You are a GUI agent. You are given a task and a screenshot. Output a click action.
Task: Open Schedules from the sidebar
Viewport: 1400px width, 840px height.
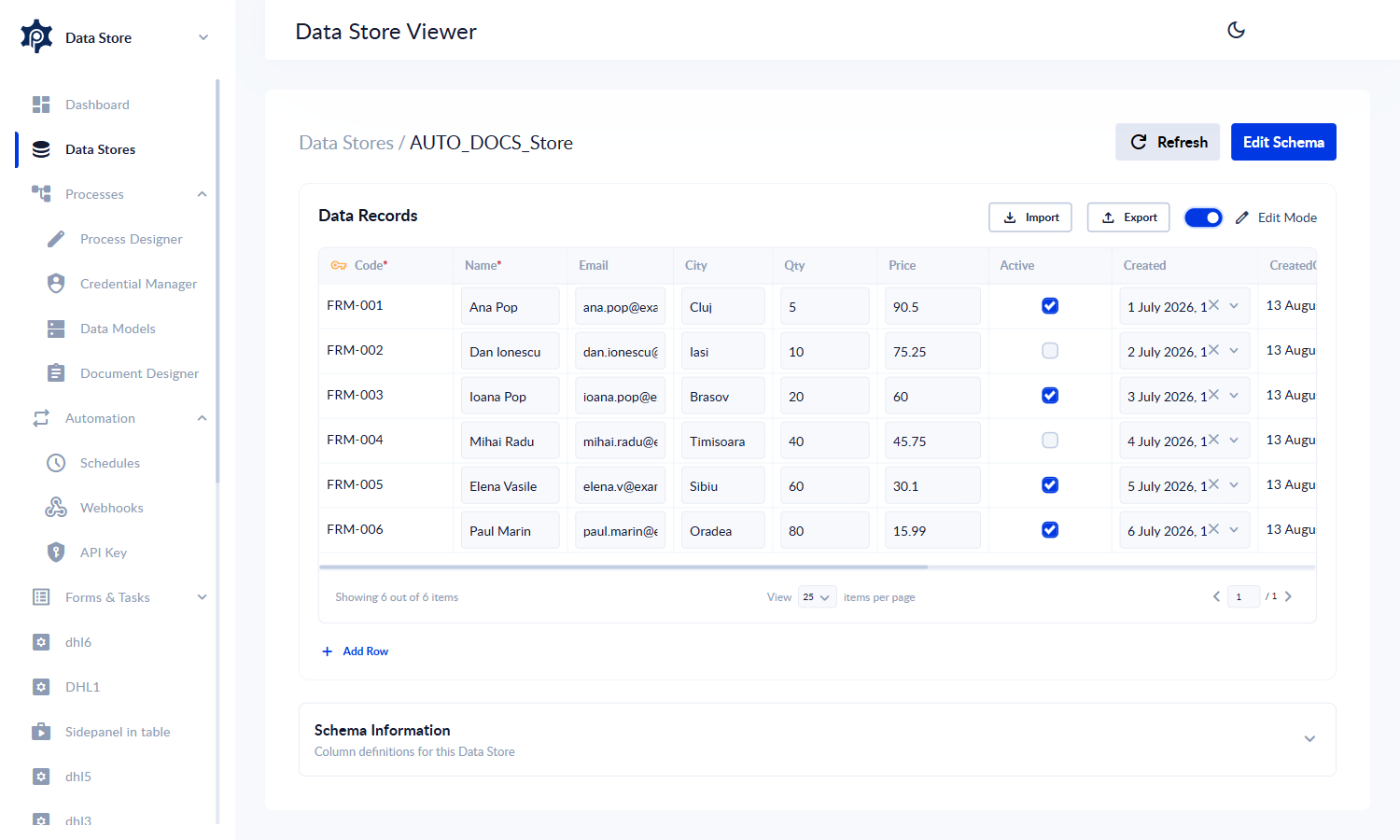pyautogui.click(x=110, y=463)
